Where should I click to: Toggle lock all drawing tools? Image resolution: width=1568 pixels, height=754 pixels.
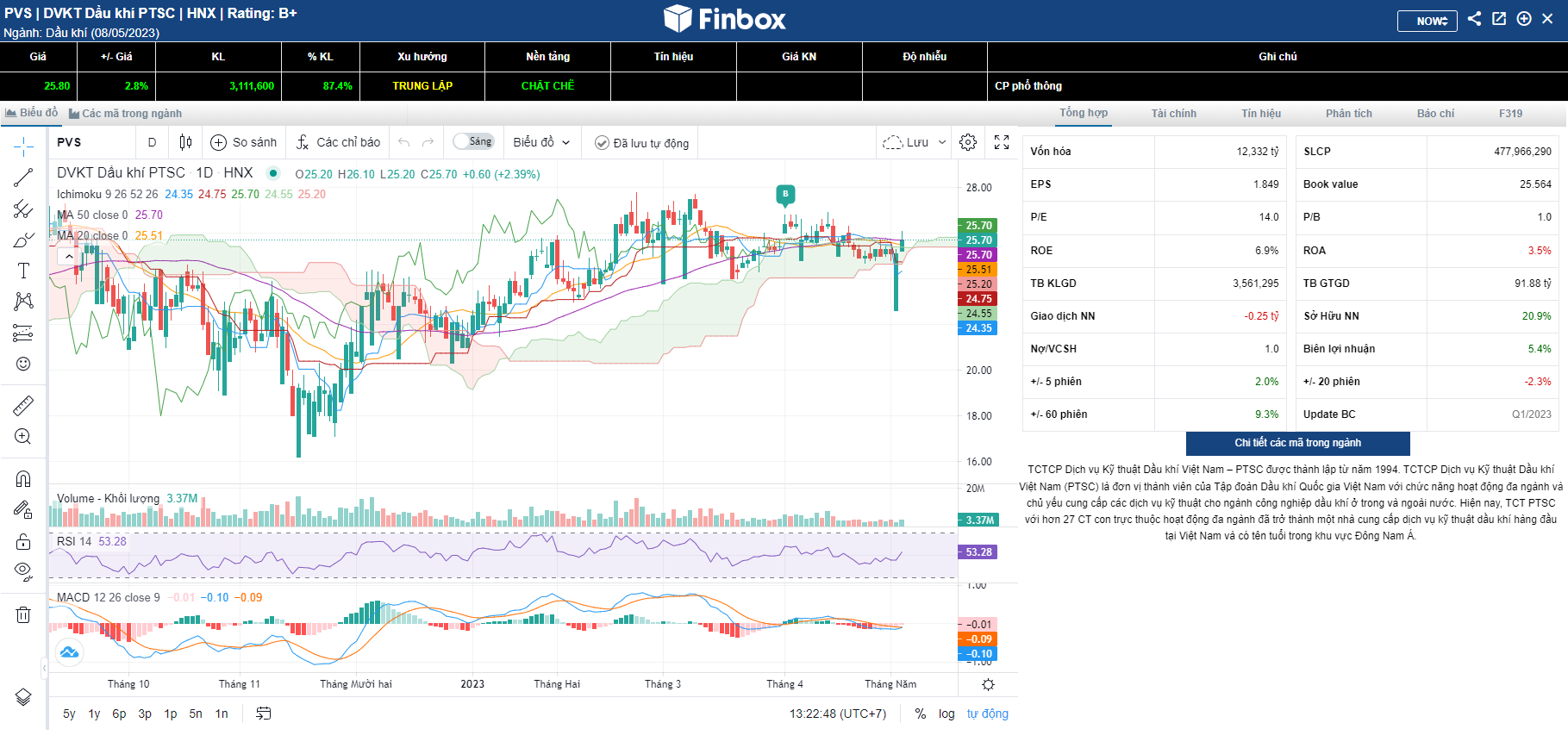coord(23,541)
